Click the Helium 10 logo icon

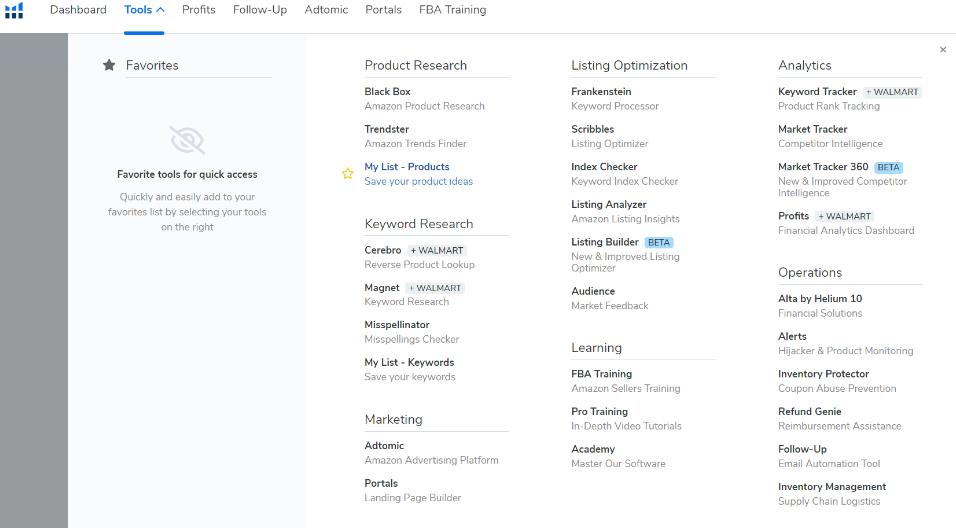coord(14,11)
